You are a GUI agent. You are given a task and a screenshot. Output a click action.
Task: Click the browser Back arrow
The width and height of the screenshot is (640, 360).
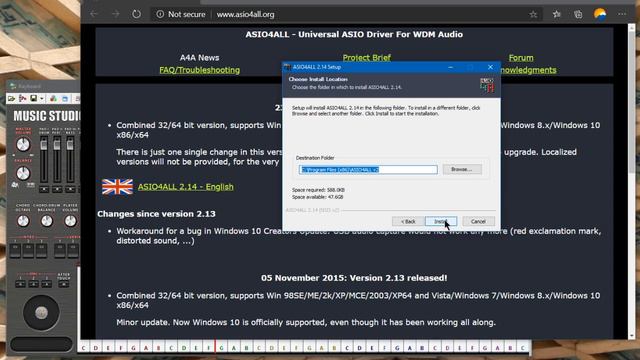pyautogui.click(x=94, y=14)
